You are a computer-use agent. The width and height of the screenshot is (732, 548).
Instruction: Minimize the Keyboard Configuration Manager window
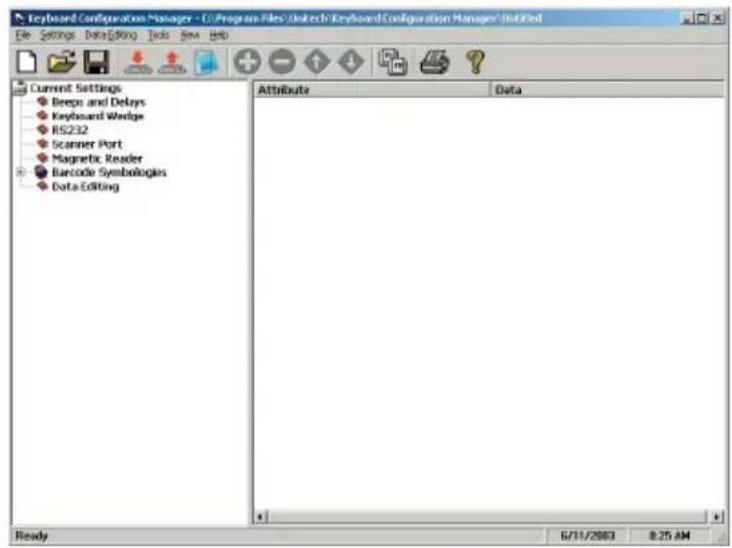click(x=687, y=18)
